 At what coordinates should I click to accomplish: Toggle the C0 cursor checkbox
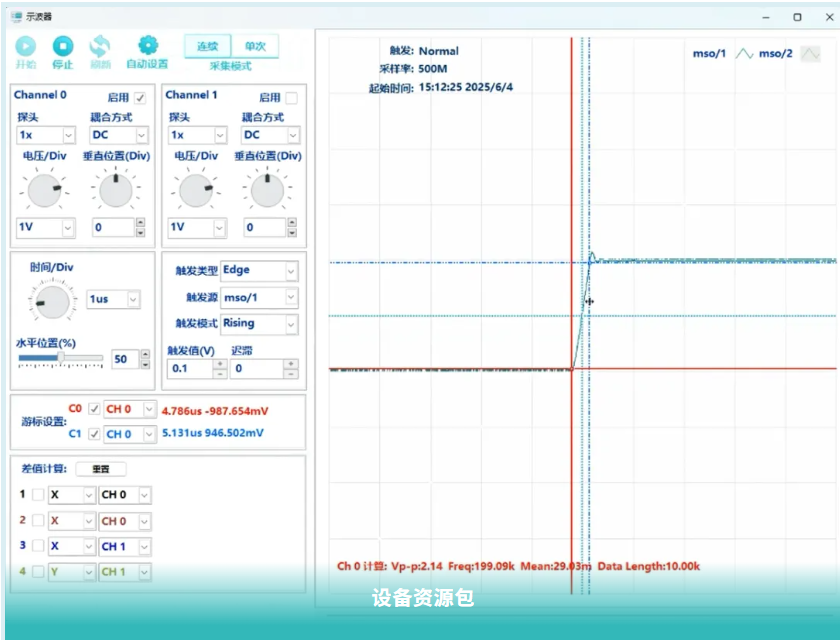(x=94, y=409)
